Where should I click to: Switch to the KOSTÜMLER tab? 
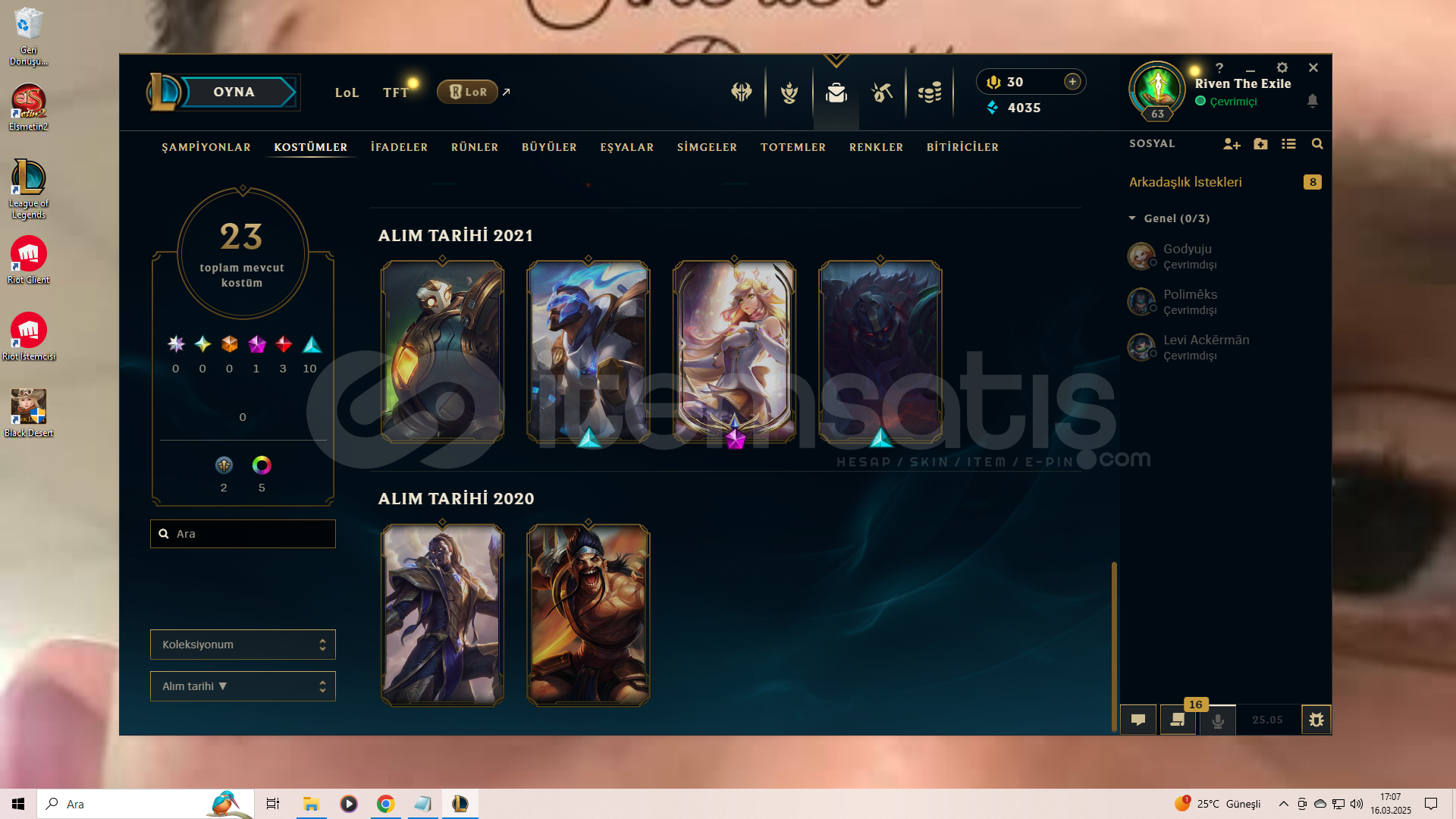pos(311,147)
